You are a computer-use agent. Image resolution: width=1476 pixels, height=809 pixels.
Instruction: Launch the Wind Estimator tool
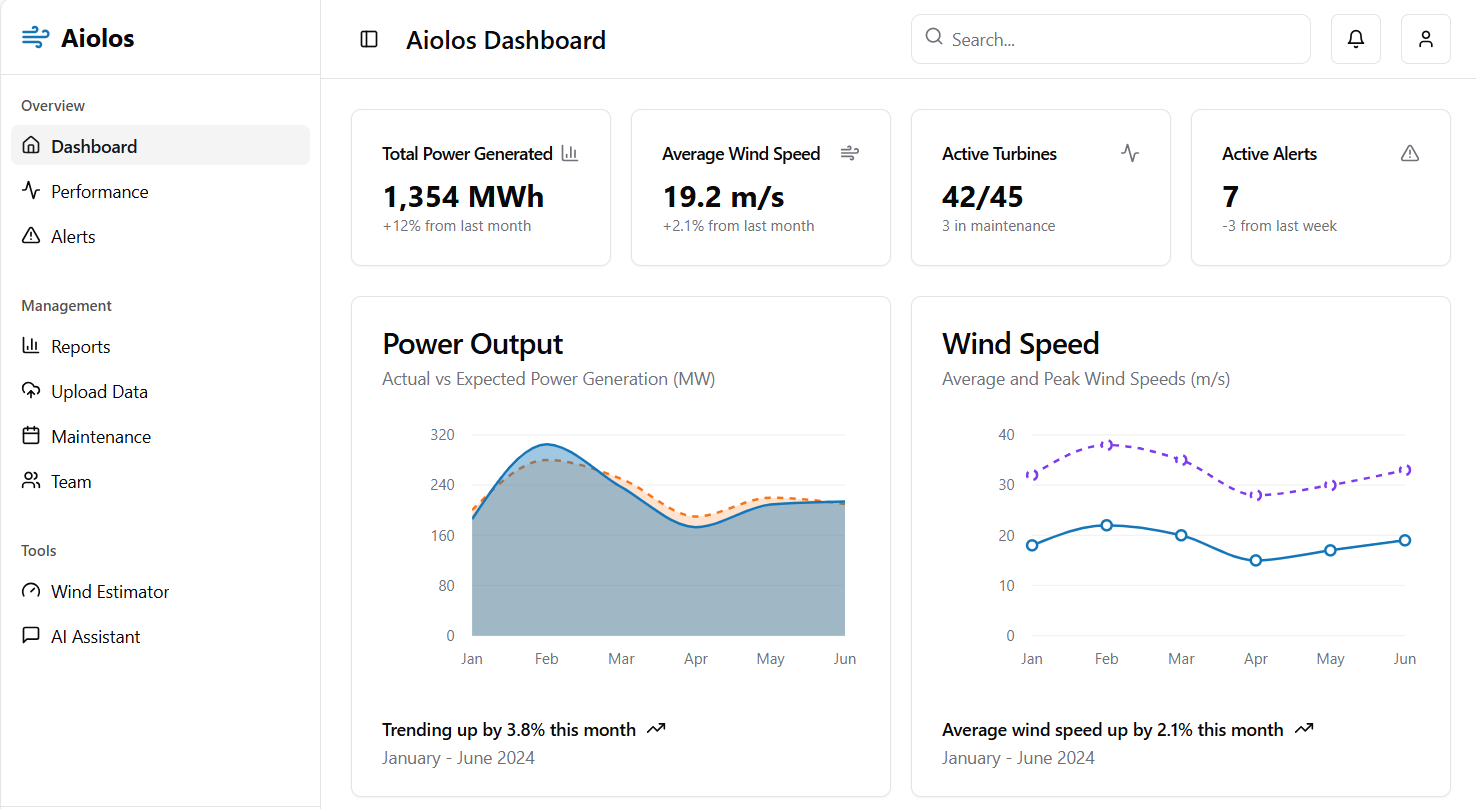pos(110,591)
